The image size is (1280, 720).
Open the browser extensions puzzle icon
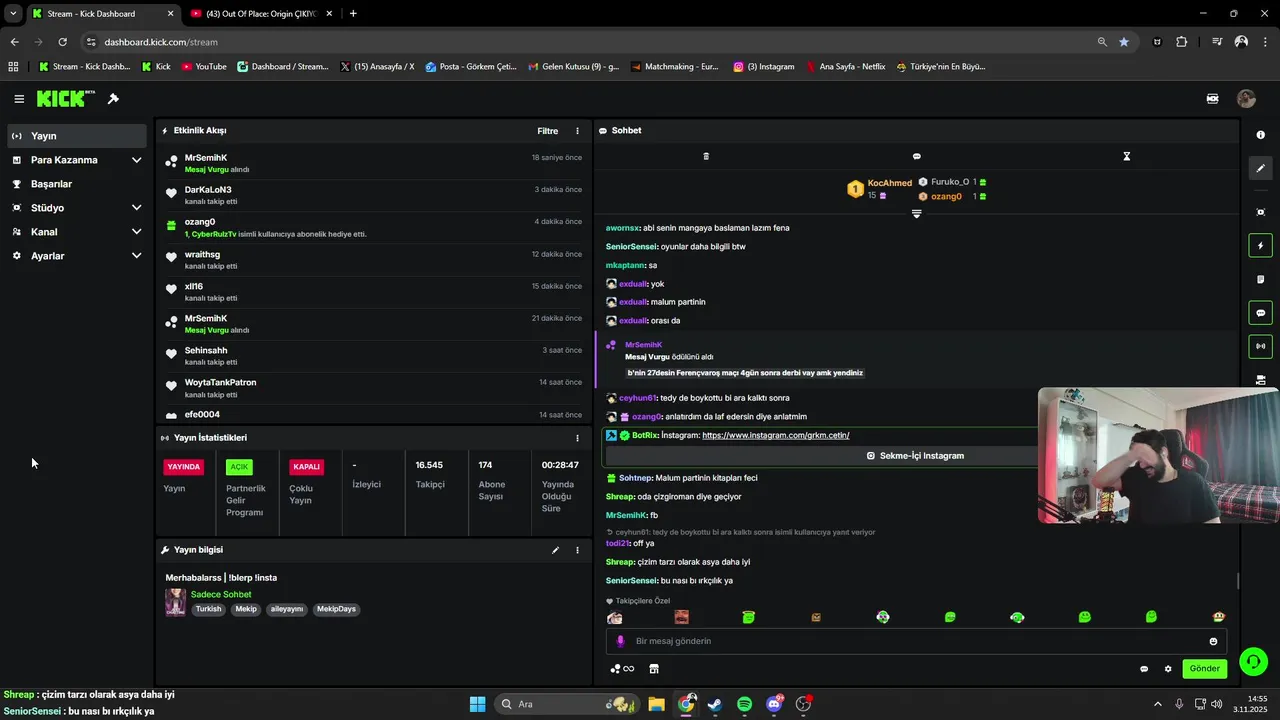pyautogui.click(x=1182, y=42)
